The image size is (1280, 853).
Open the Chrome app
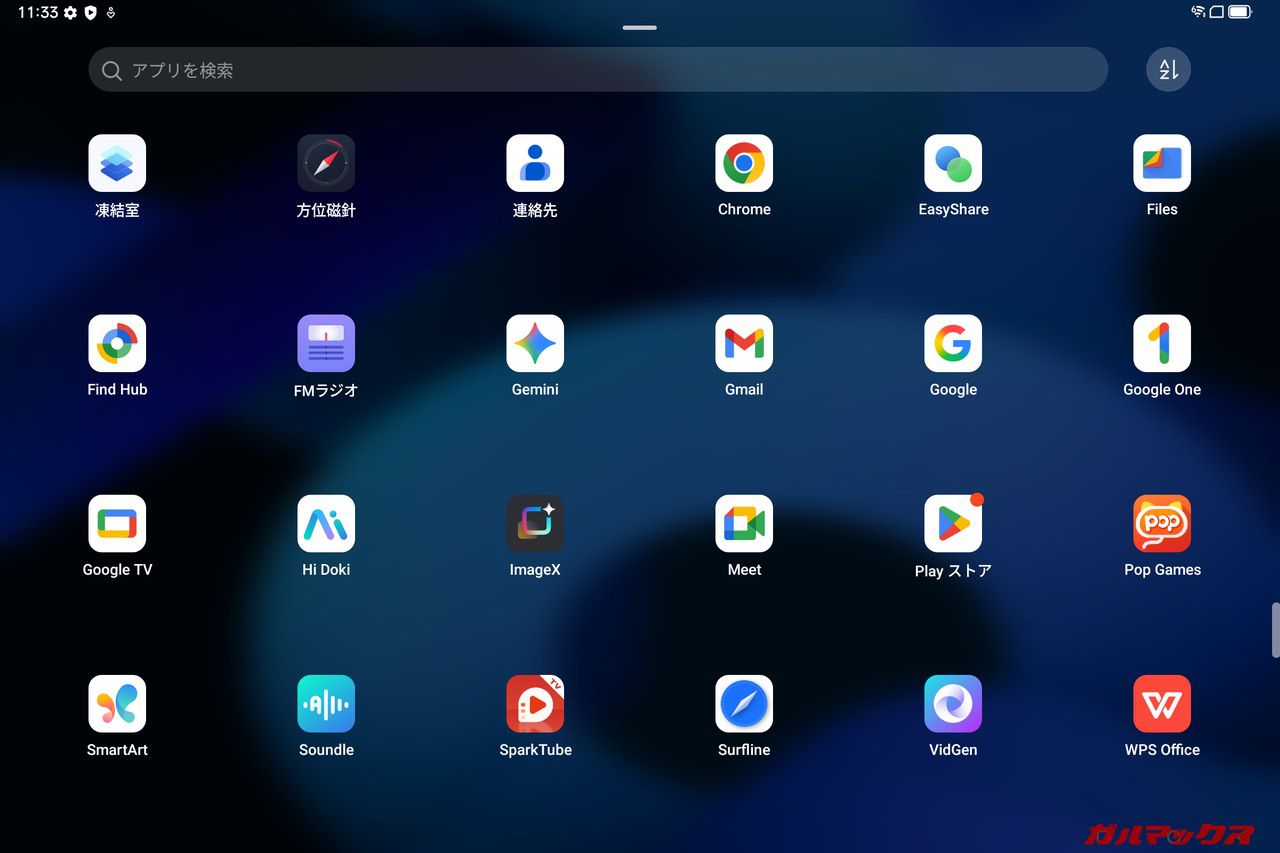(x=744, y=164)
